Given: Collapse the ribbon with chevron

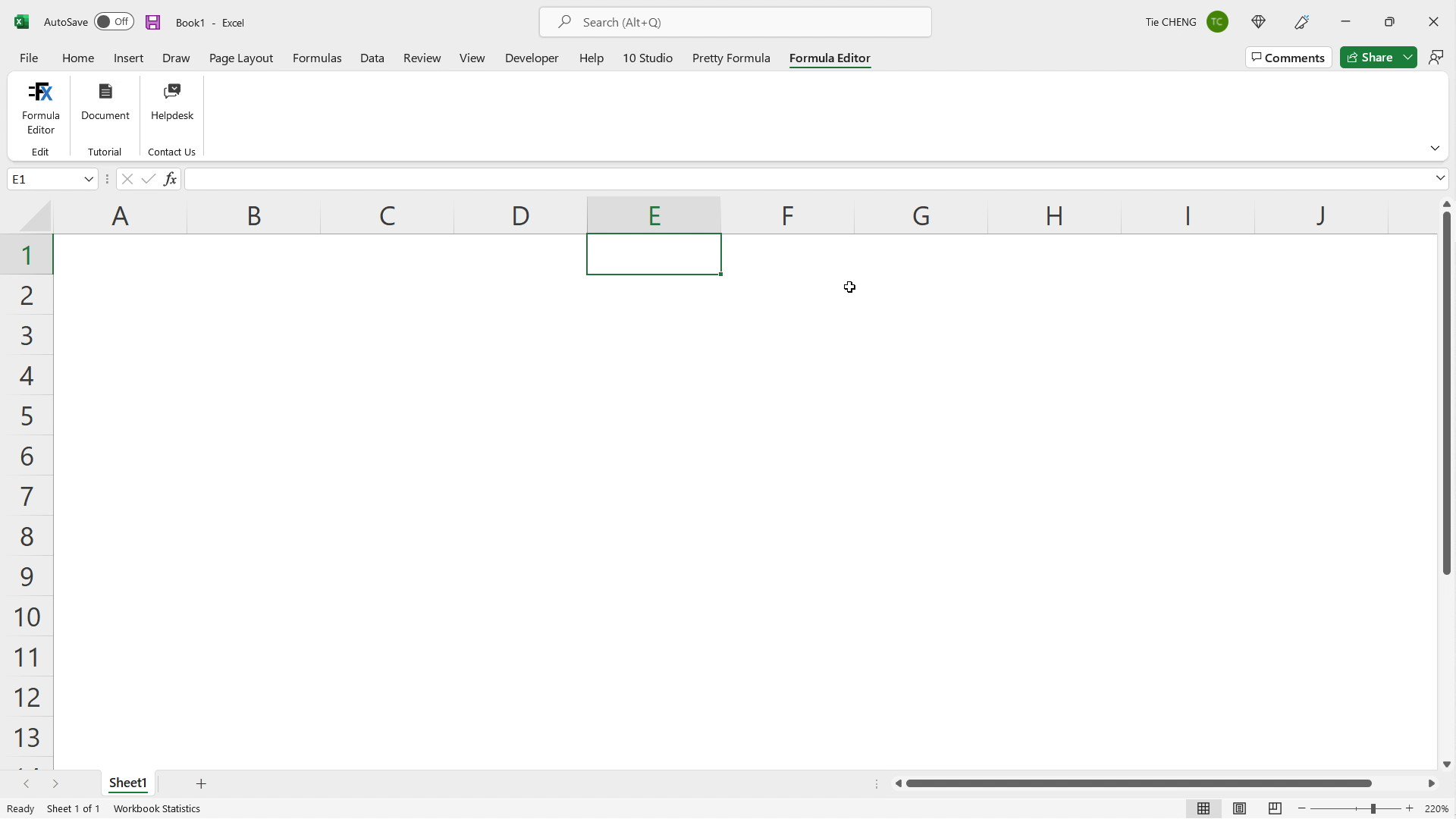Looking at the screenshot, I should (1435, 148).
